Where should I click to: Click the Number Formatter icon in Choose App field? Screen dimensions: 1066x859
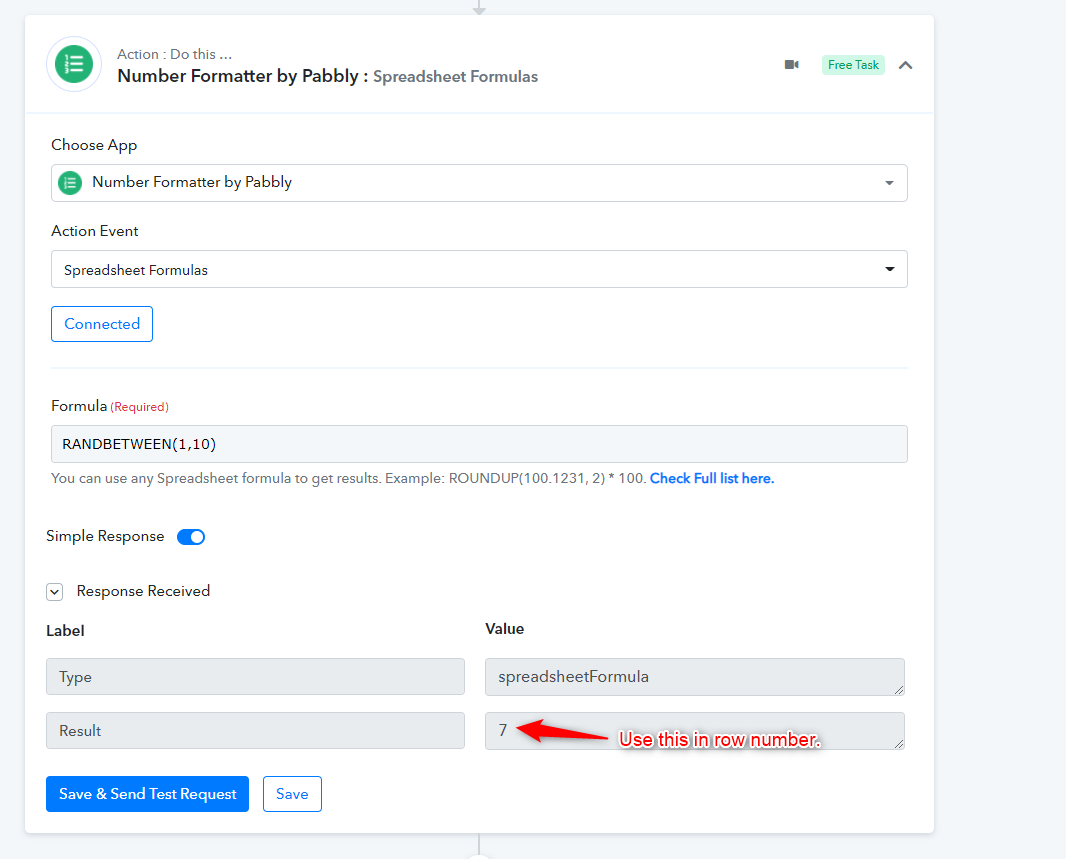coord(70,183)
